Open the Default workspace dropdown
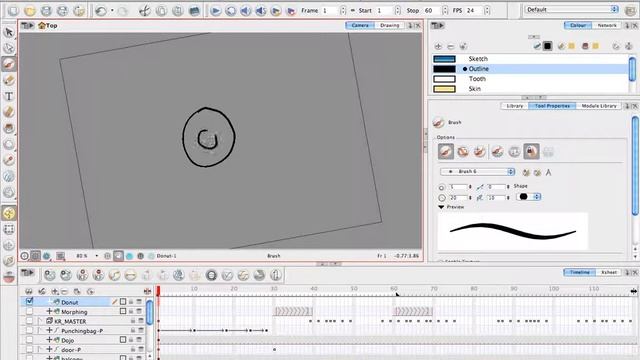 [571, 9]
